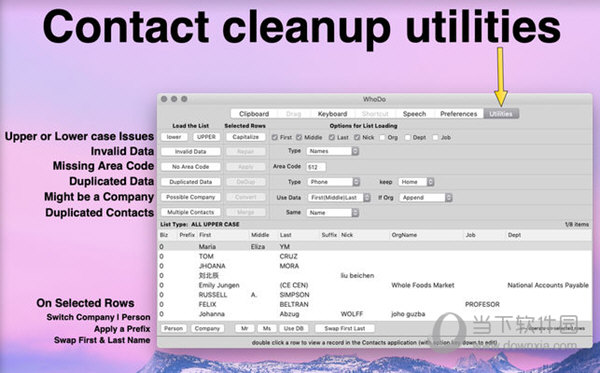Viewport: 600px width, 373px height.
Task: Click the Capitalize button
Action: [245, 137]
